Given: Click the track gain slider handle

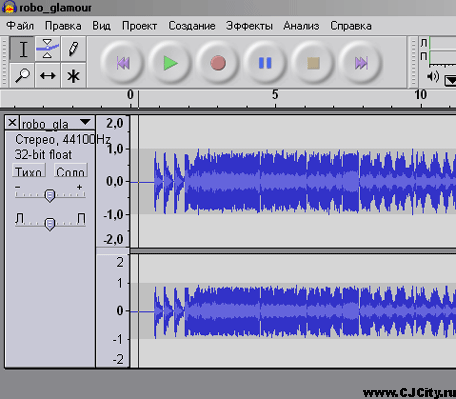Looking at the screenshot, I should 50,196.
